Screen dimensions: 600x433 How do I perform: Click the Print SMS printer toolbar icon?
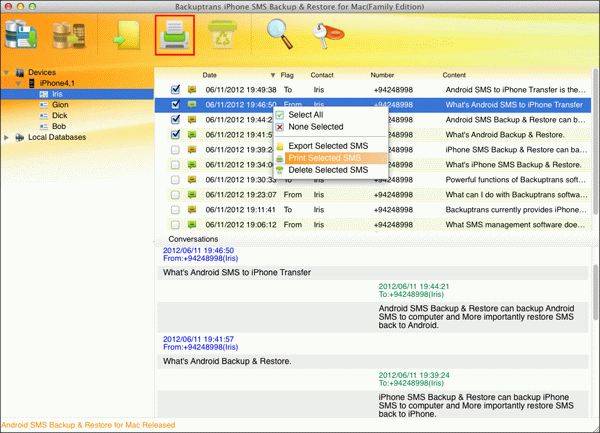(x=175, y=35)
